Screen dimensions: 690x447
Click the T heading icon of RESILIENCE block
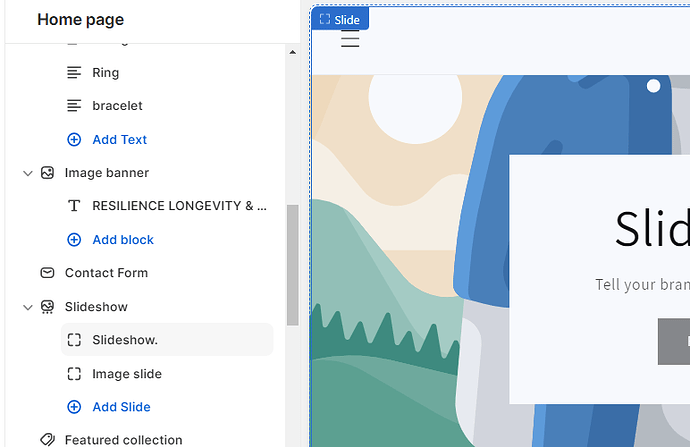pyautogui.click(x=74, y=206)
